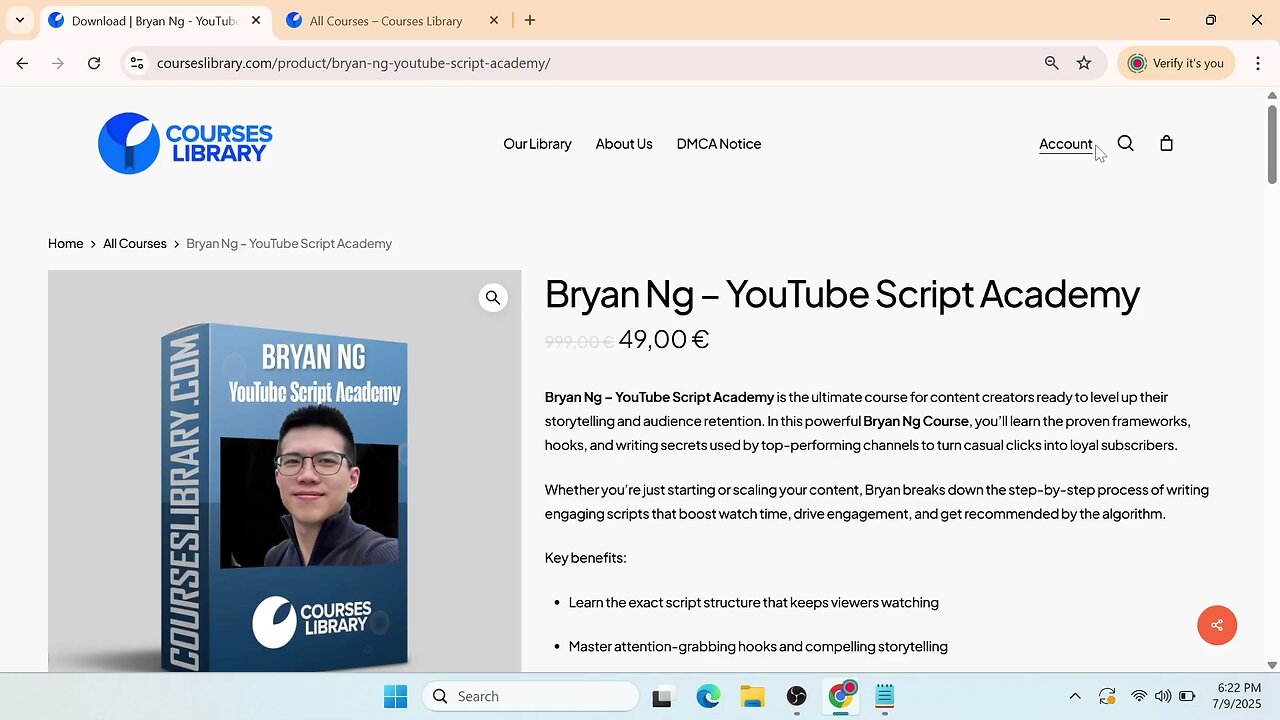Go to the DMCA Notice page
Viewport: 1280px width, 720px height.
(x=718, y=144)
